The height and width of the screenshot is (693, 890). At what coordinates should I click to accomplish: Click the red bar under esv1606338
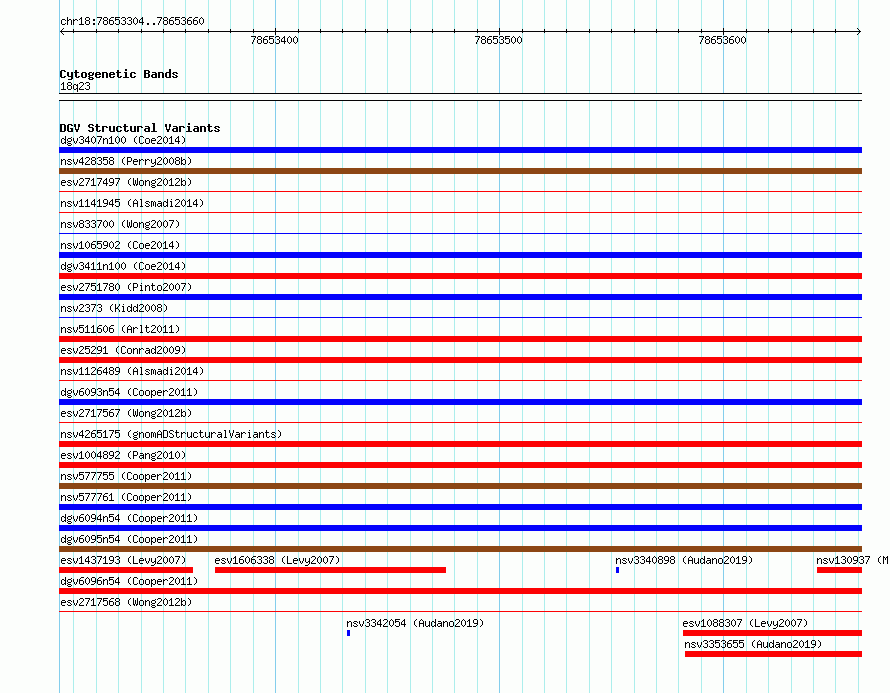click(330, 570)
